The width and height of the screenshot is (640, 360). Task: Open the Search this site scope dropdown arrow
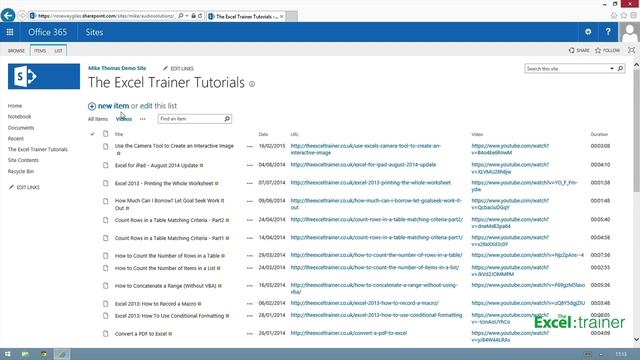point(612,69)
